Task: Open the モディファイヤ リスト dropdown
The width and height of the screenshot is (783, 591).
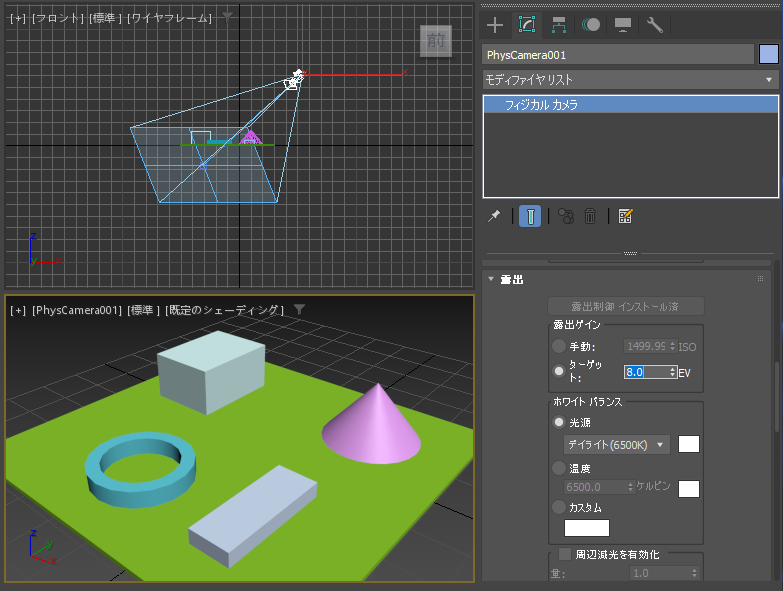Action: [x=630, y=79]
